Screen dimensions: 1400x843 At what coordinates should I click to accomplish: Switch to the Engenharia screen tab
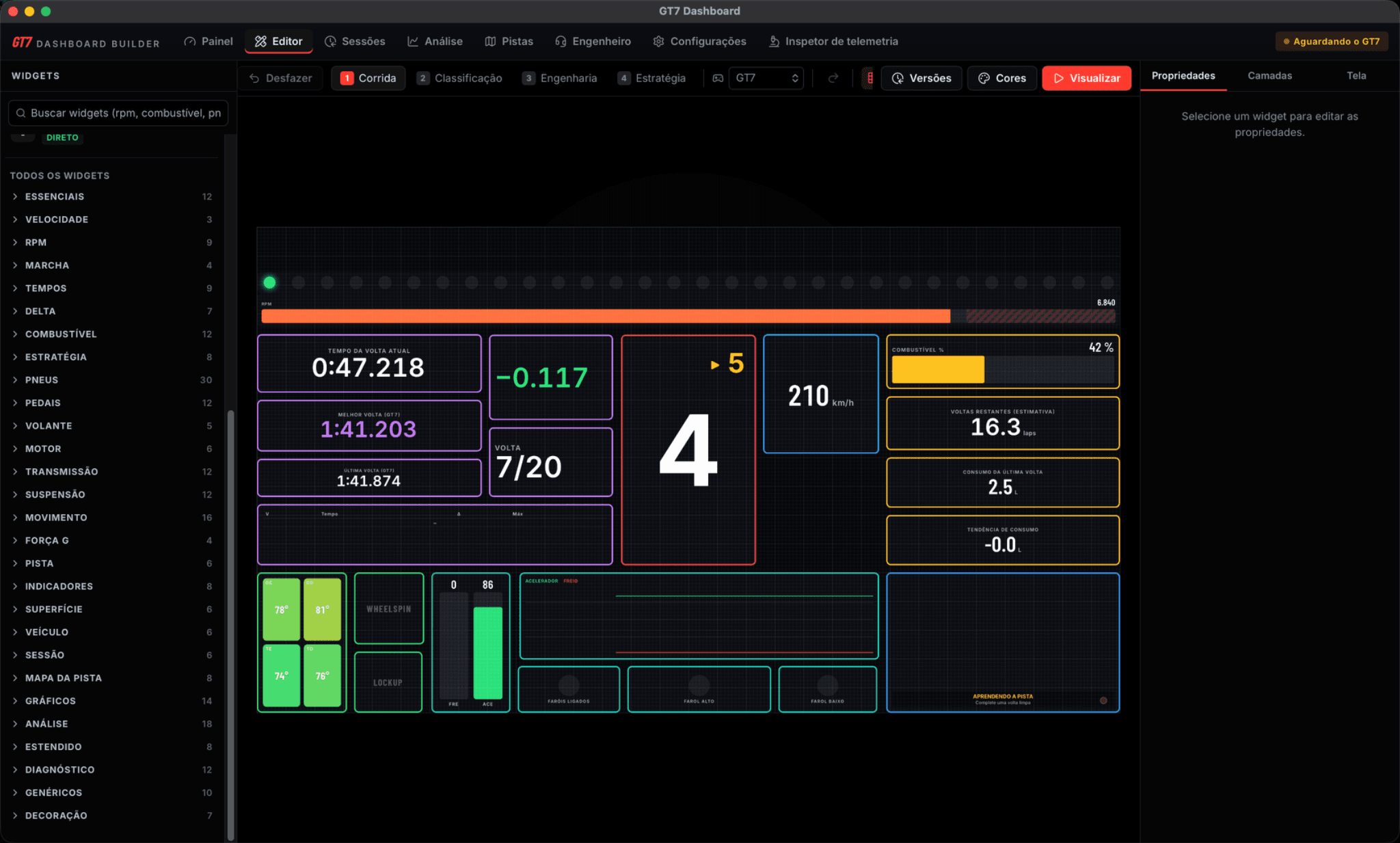(x=560, y=79)
